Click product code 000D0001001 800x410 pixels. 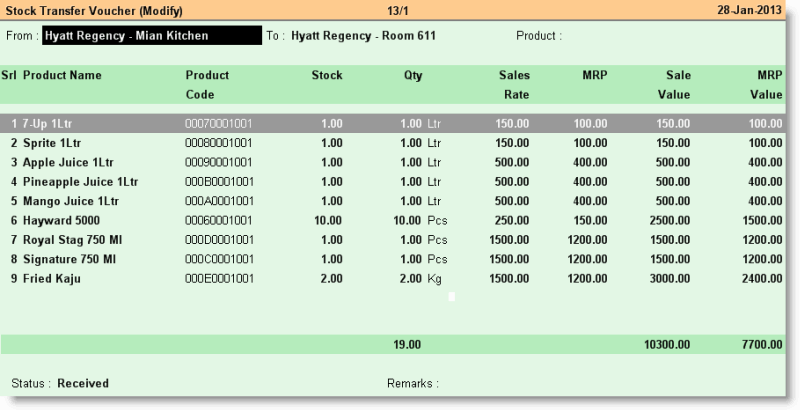[219, 240]
